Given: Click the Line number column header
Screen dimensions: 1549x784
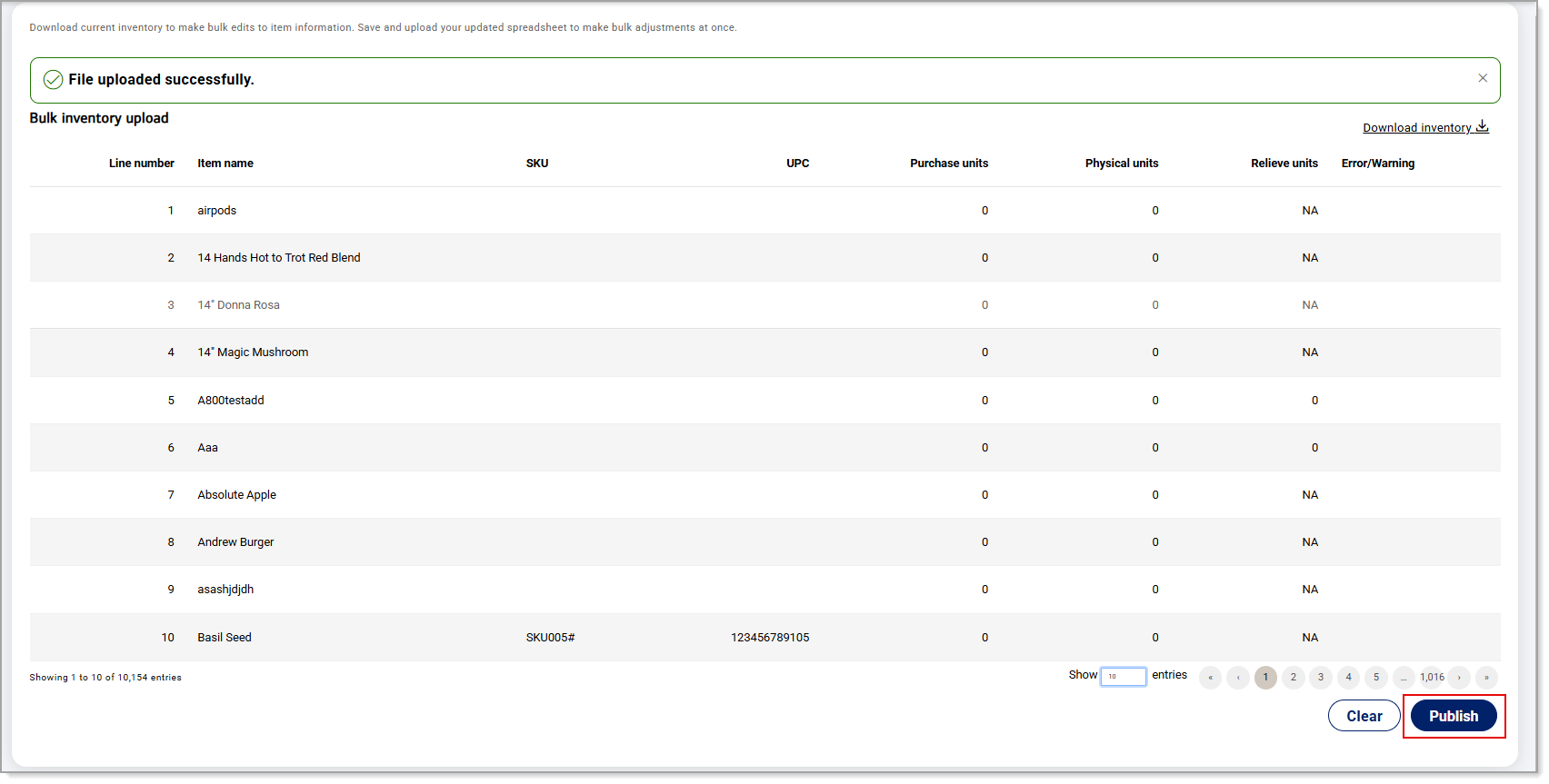Looking at the screenshot, I should 142,164.
